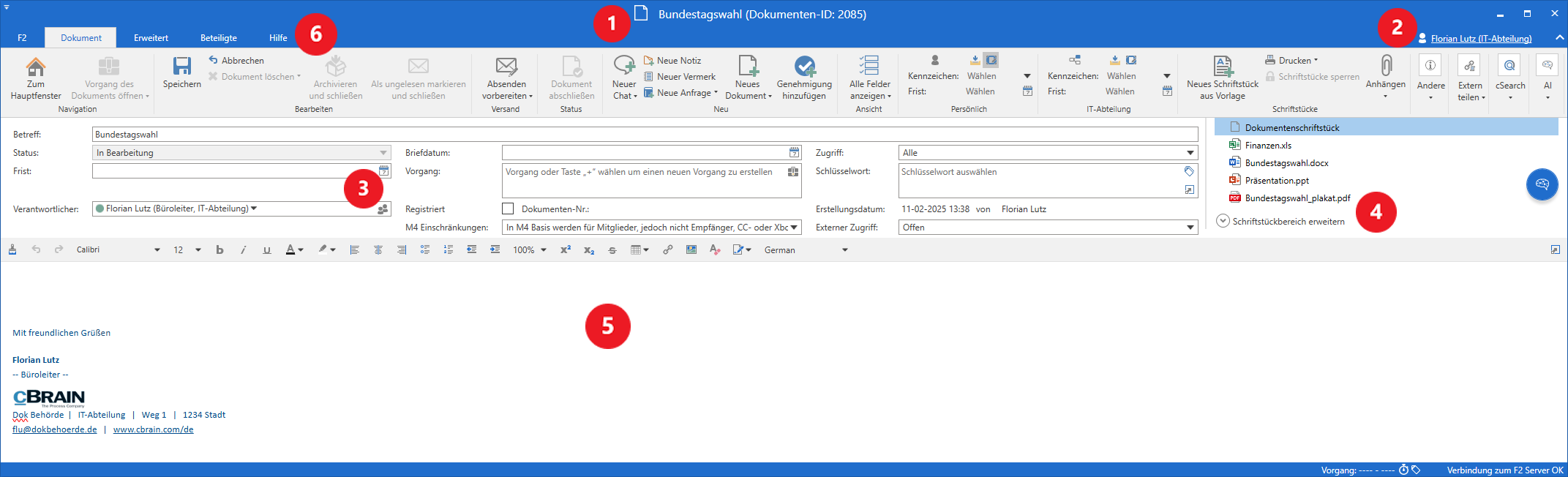This screenshot has width=1568, height=477.
Task: Click the Abbrechen button
Action: (x=236, y=61)
